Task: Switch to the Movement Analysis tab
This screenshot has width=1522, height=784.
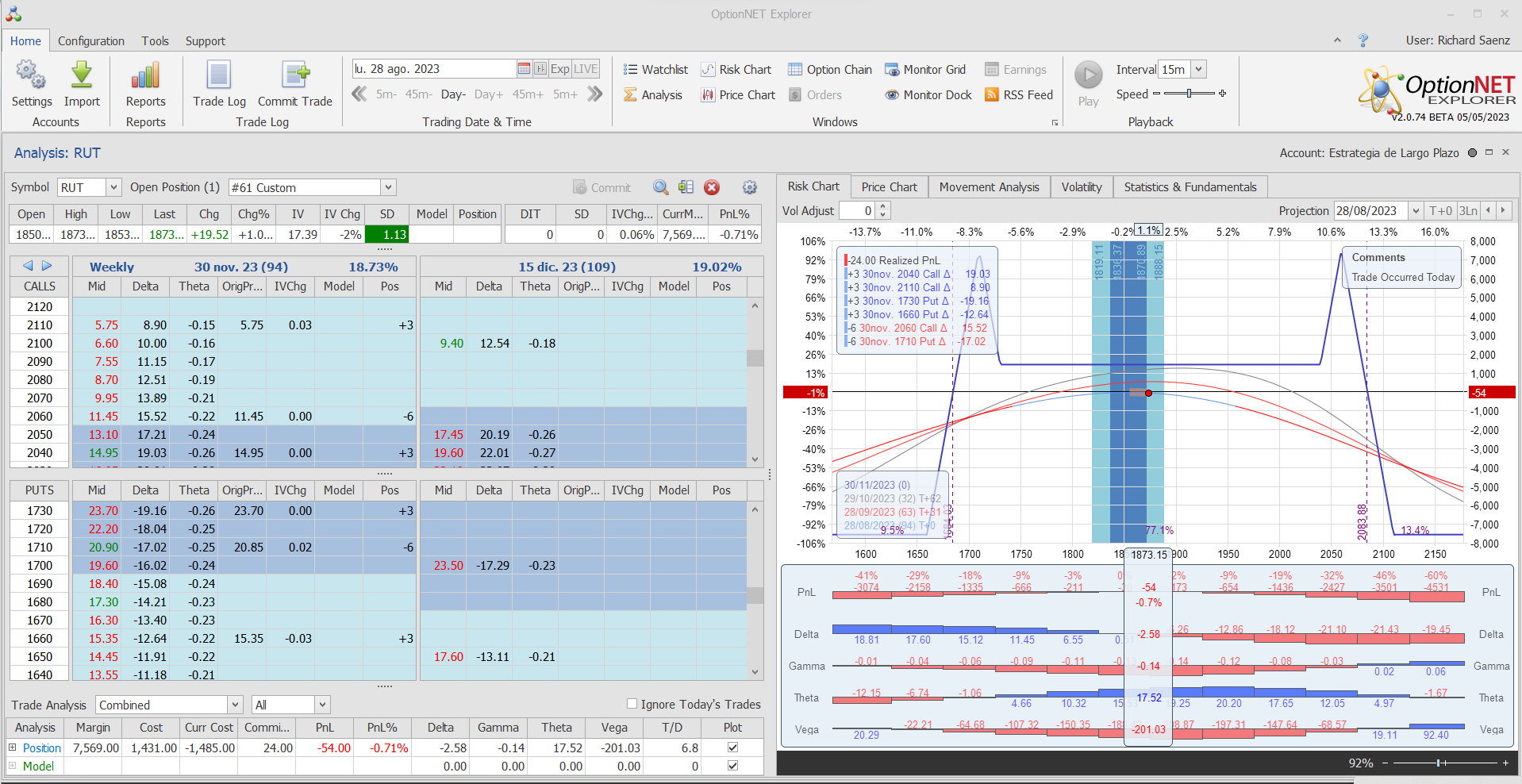Action: [x=989, y=187]
